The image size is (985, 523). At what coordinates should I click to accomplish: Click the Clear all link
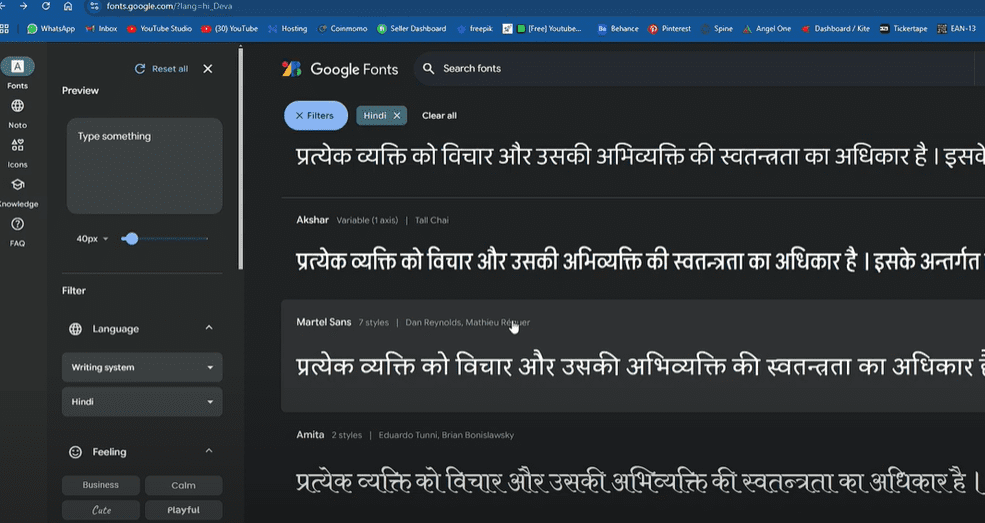click(x=439, y=116)
